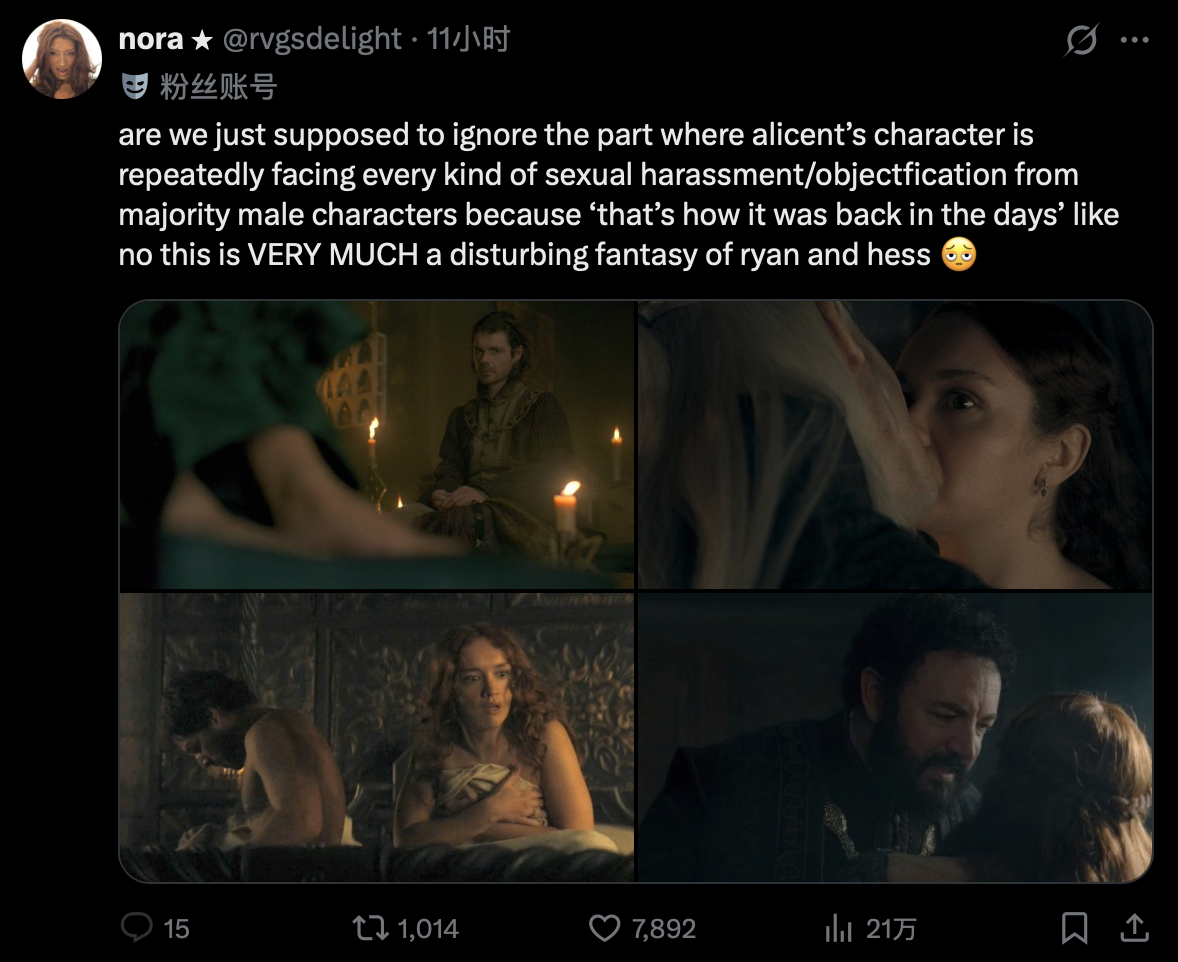View analytics via the 21万 bar chart icon
Viewport: 1178px width, 962px height.
[x=838, y=928]
